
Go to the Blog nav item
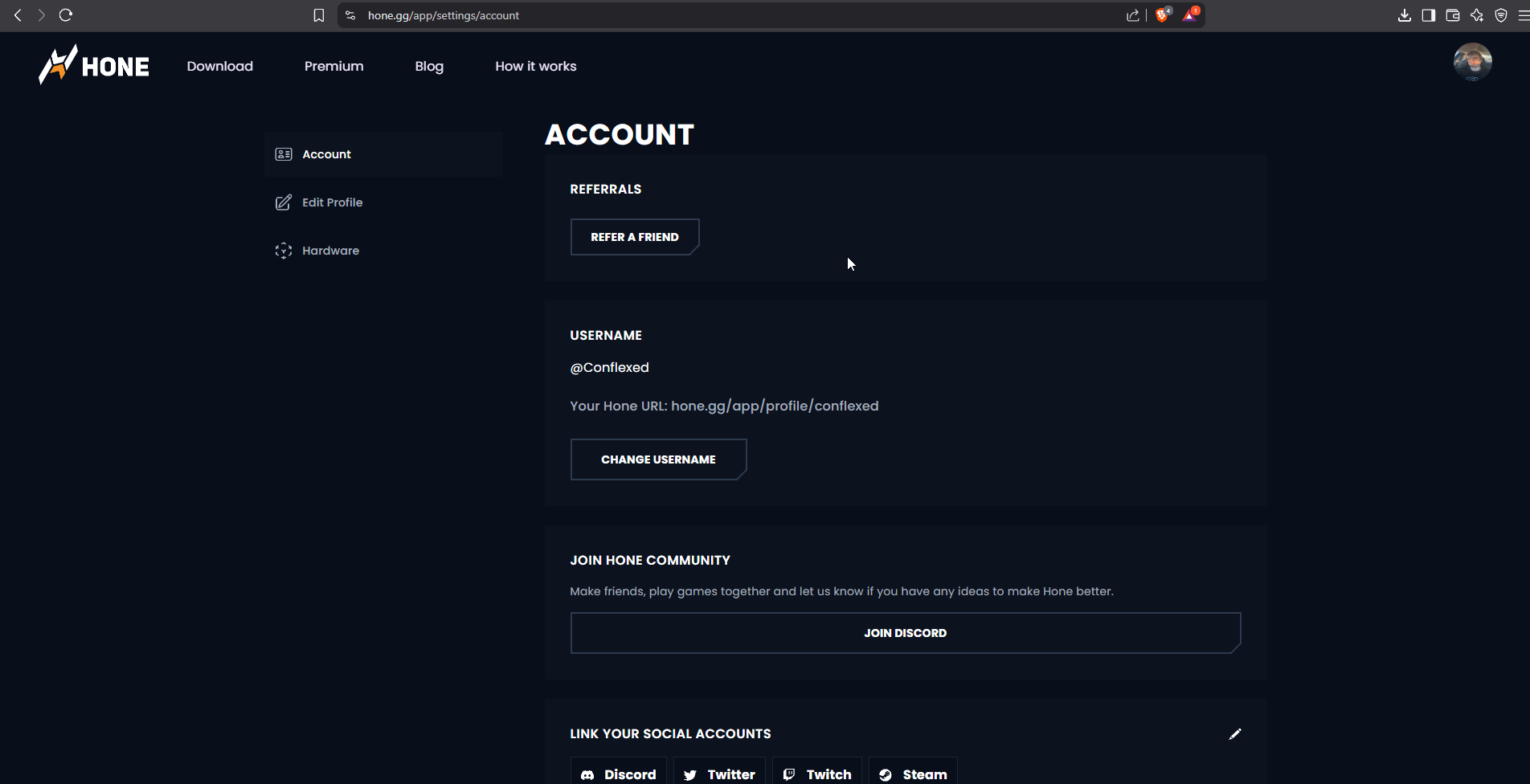(x=429, y=66)
